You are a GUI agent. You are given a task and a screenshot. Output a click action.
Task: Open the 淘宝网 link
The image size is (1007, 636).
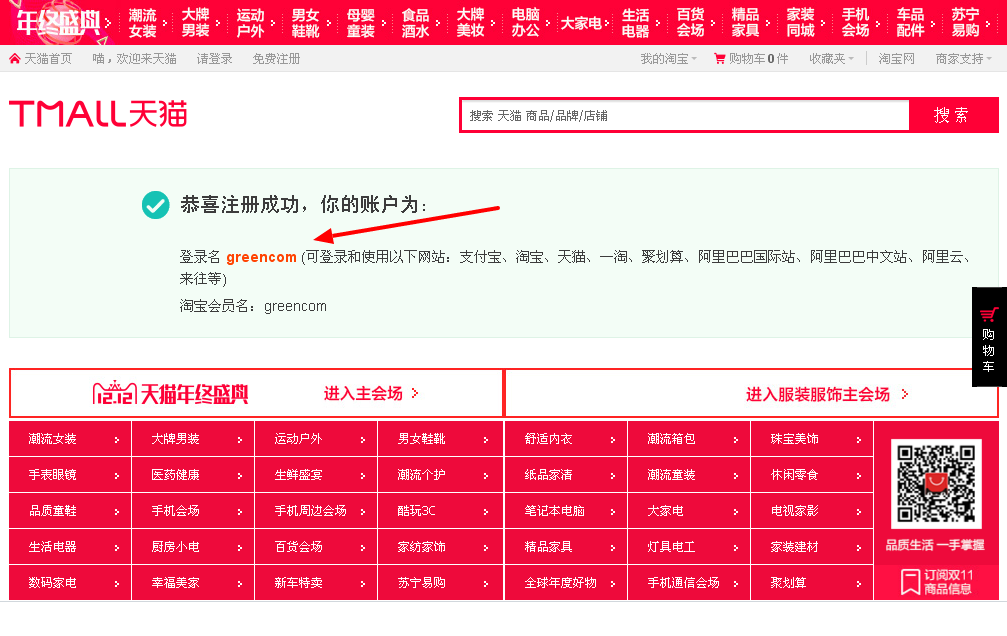coord(897,59)
